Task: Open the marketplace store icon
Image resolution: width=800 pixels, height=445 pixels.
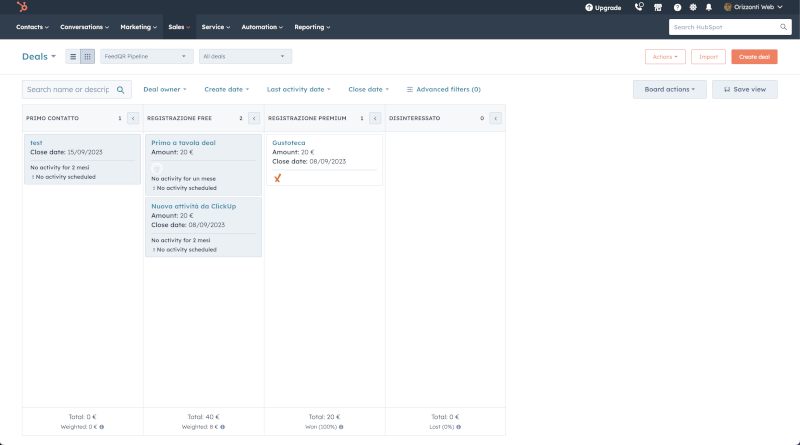Action: (x=658, y=7)
